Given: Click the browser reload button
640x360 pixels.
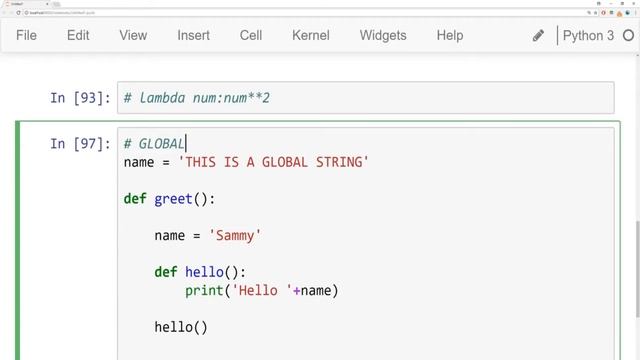Looking at the screenshot, I should (18, 13).
